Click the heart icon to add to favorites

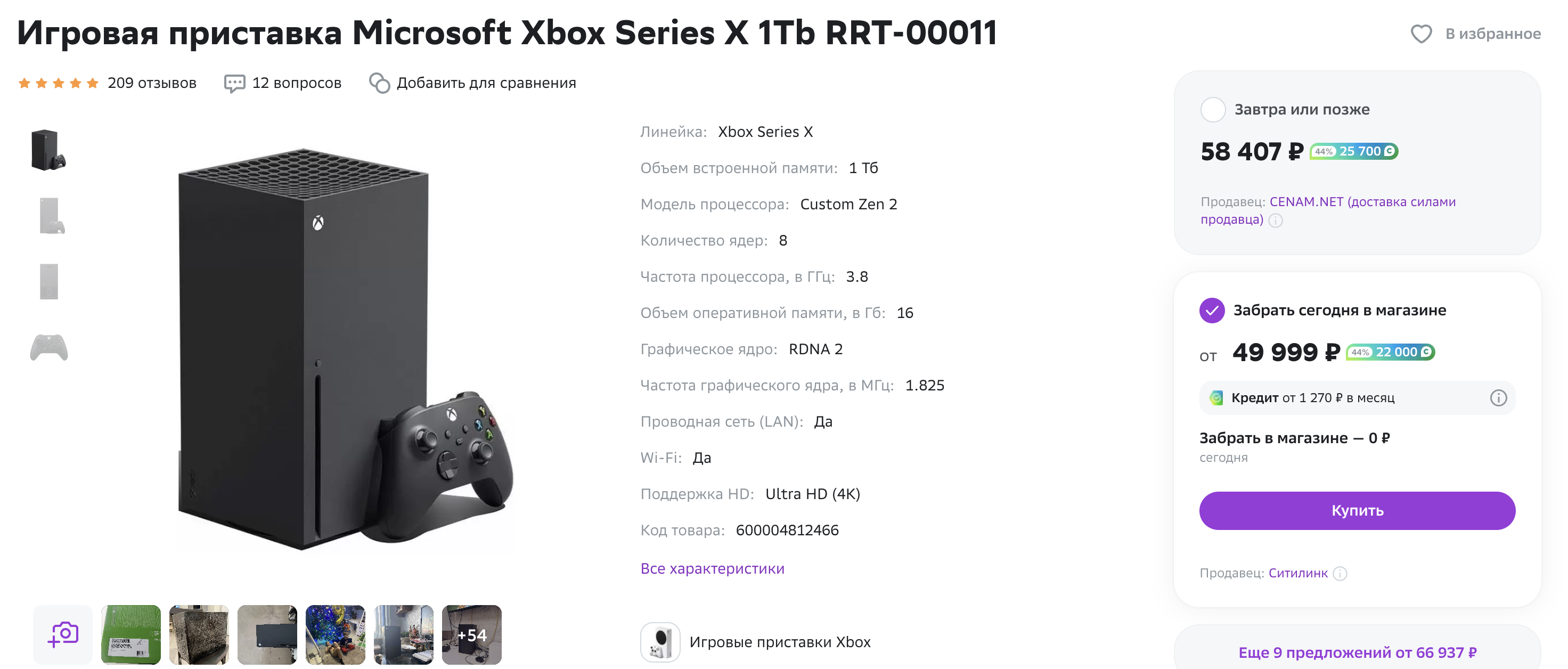coord(1422,34)
